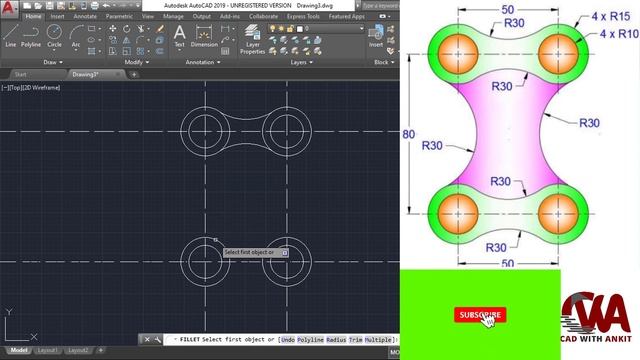Activate the Rectangular Array tool

(140, 51)
